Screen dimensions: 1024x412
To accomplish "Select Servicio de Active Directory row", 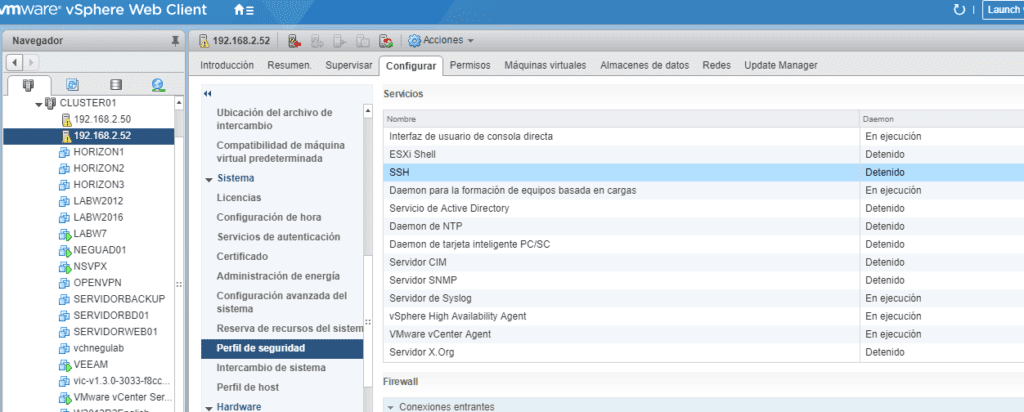I will [703, 208].
